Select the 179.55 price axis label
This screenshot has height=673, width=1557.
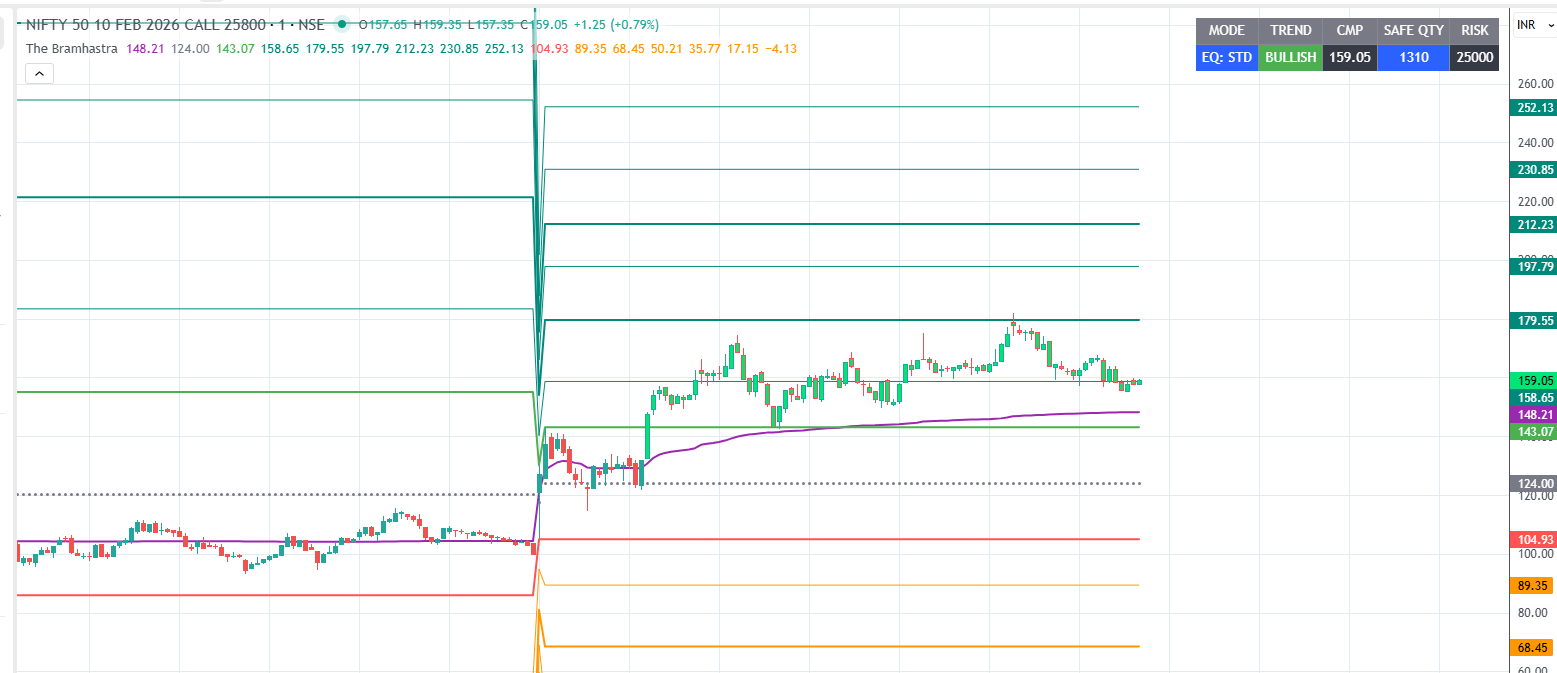pyautogui.click(x=1535, y=321)
